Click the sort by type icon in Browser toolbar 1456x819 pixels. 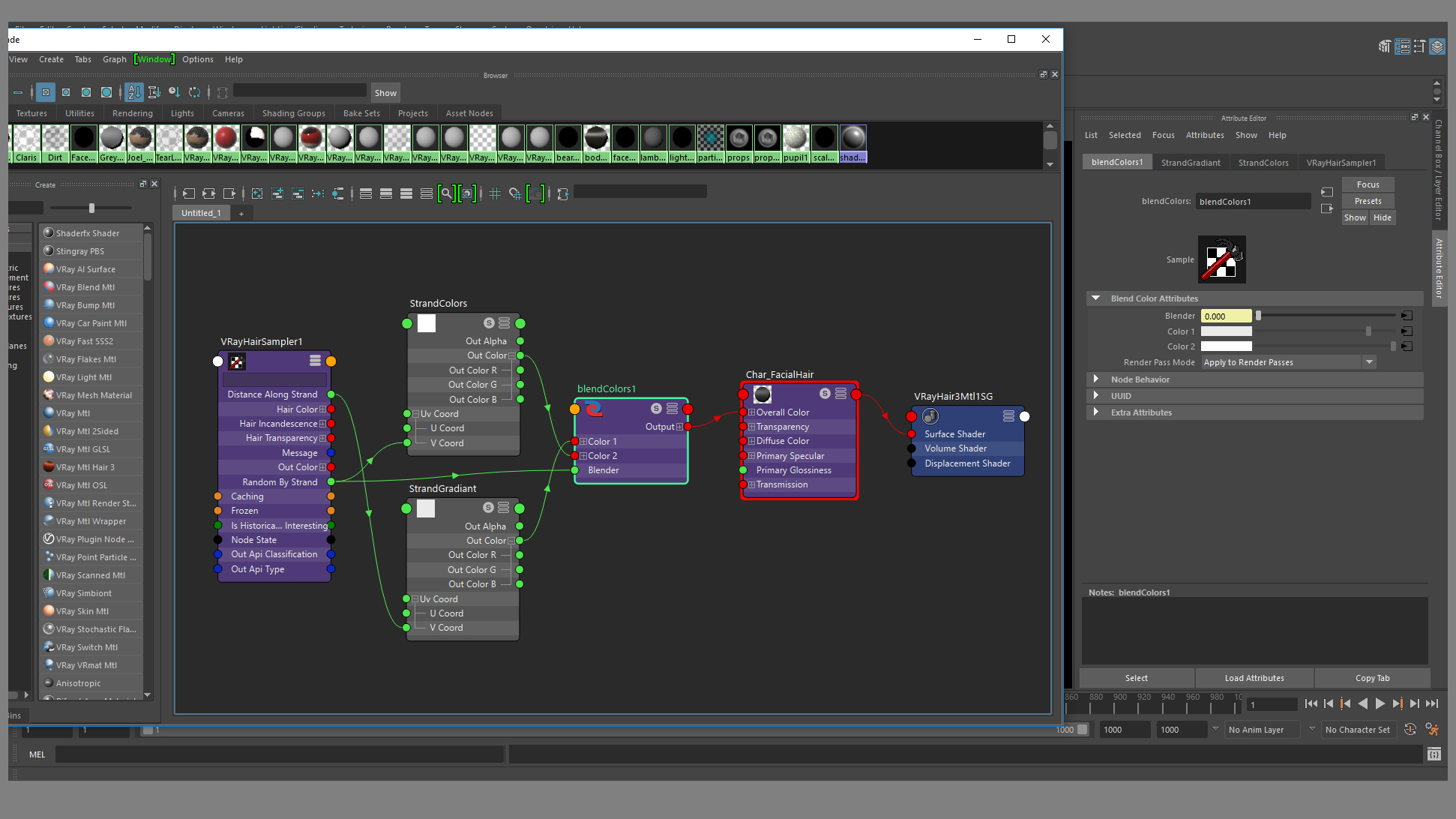[x=154, y=92]
